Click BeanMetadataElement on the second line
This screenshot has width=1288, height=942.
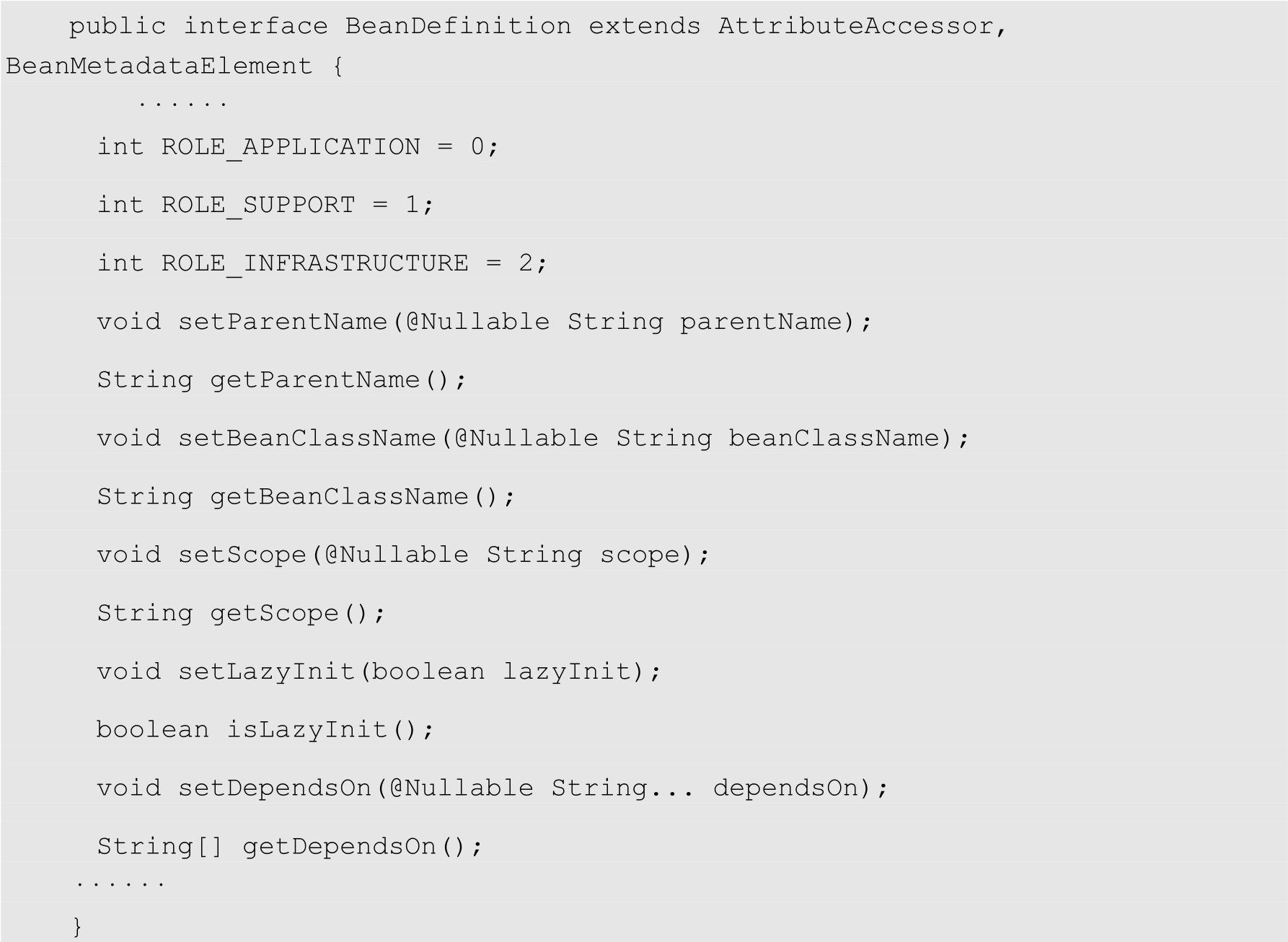click(x=159, y=66)
